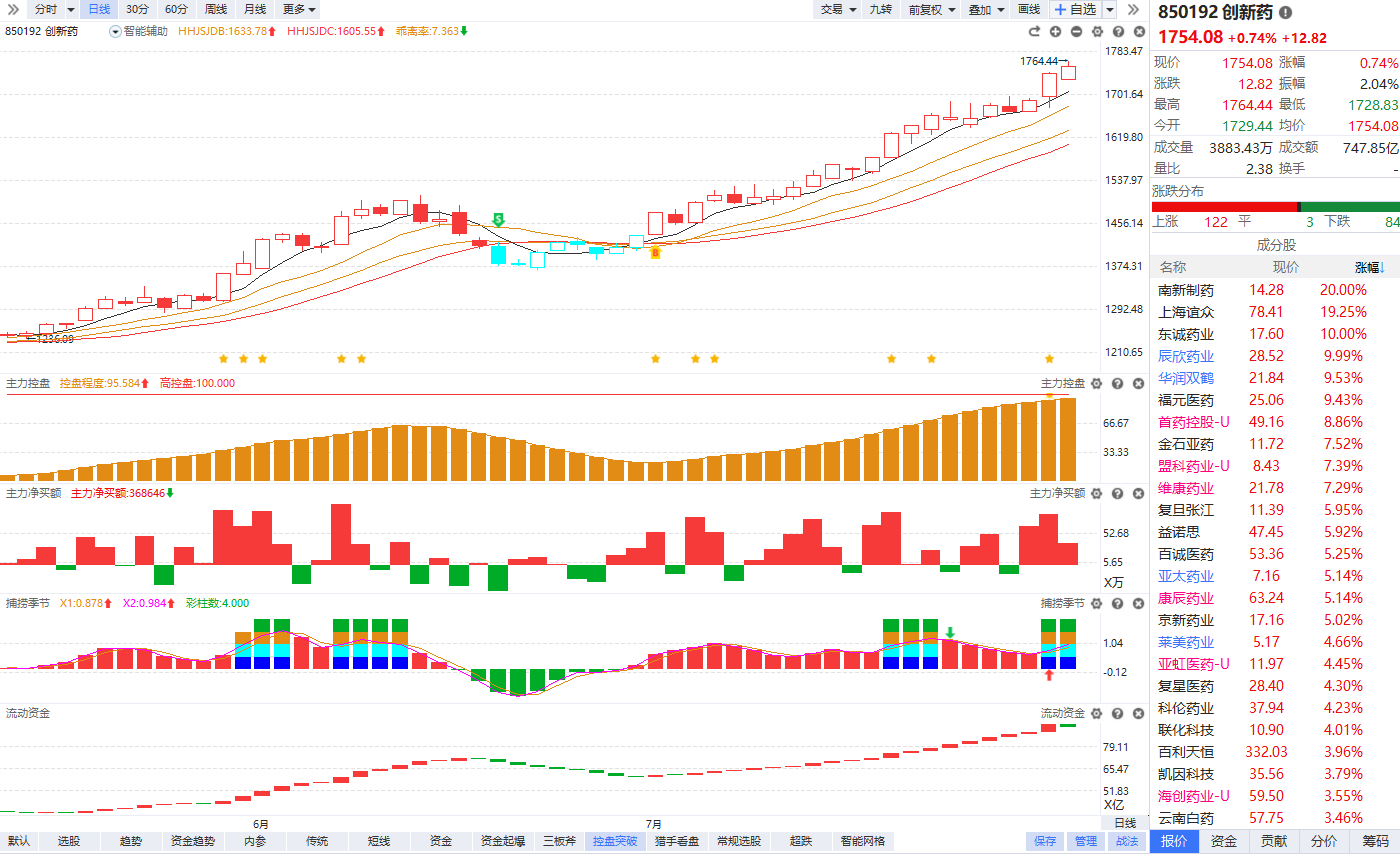Open 主力净买额 indicator settings gear
1400x854 pixels.
[x=1097, y=493]
